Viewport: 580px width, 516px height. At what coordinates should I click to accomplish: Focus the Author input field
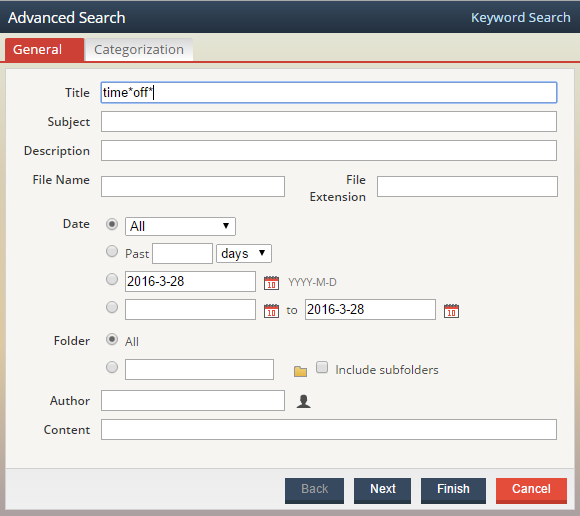[193, 401]
